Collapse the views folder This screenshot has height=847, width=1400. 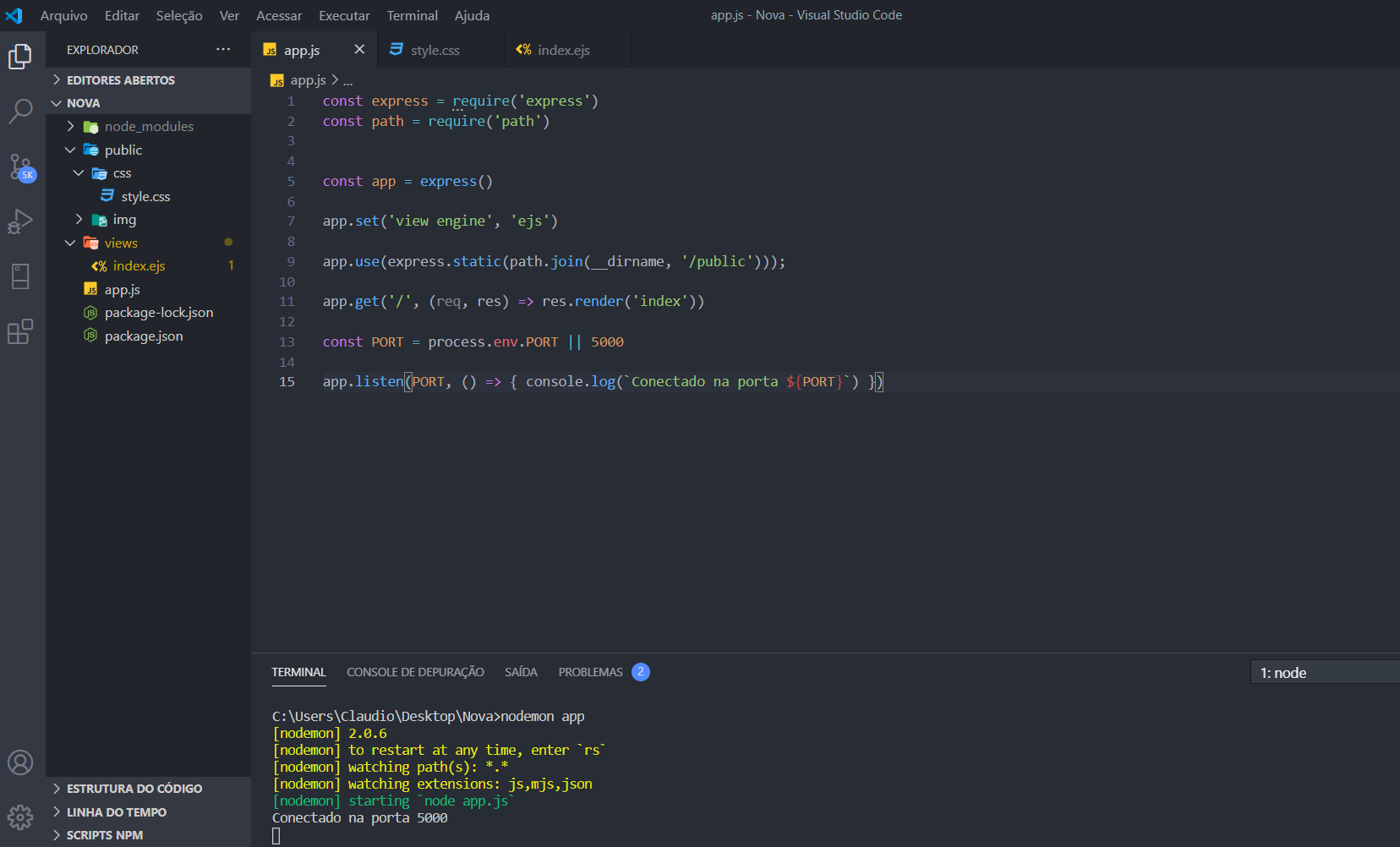149,243
